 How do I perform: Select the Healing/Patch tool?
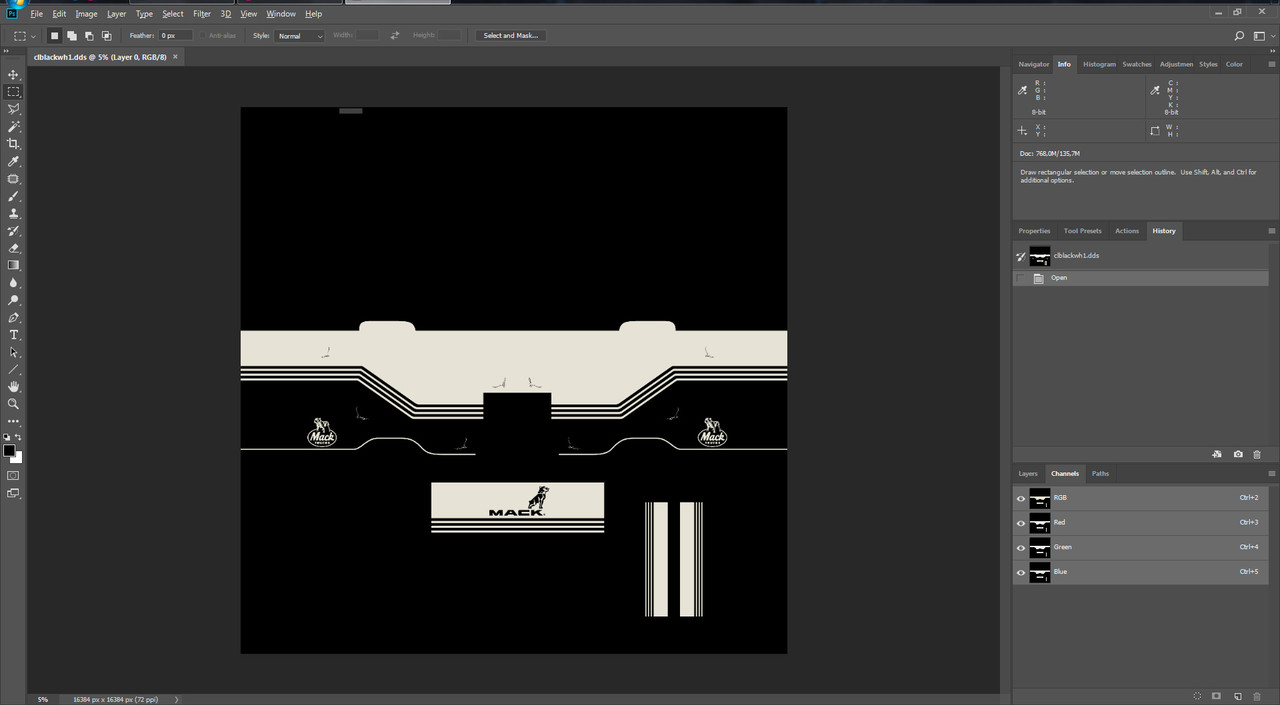pos(14,179)
